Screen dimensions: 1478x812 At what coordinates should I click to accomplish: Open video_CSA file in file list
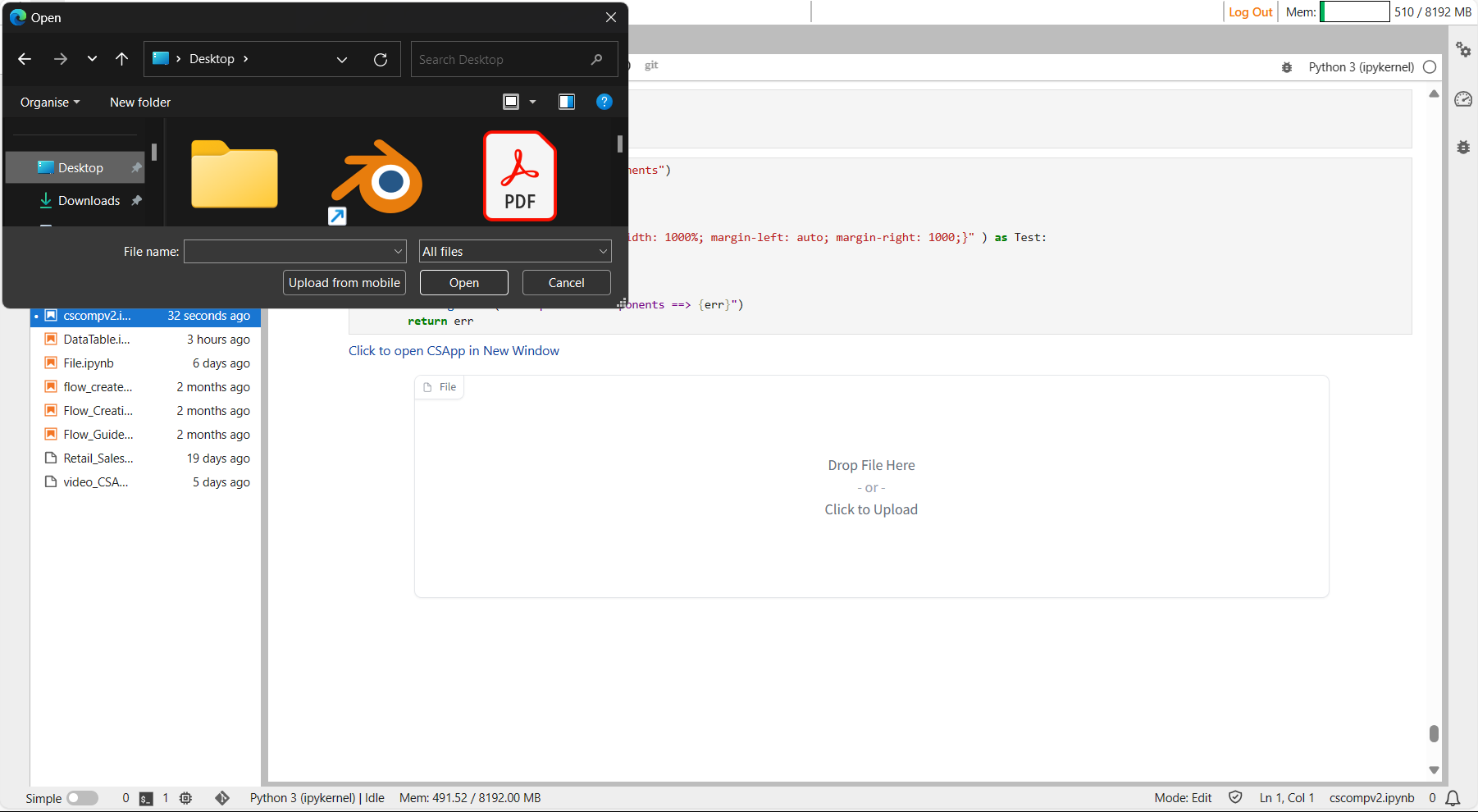146,482
